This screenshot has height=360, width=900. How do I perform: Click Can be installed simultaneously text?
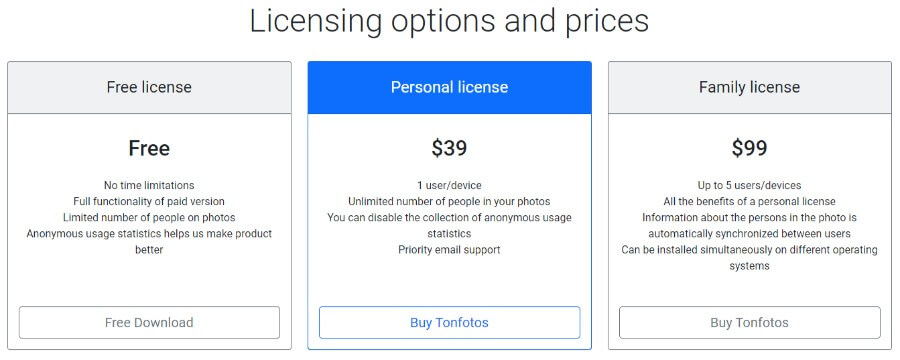(x=750, y=258)
